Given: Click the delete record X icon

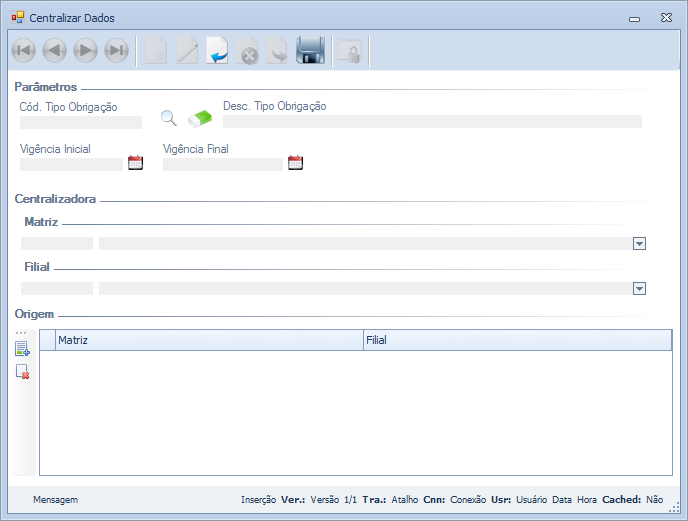Looking at the screenshot, I should pyautogui.click(x=248, y=51).
